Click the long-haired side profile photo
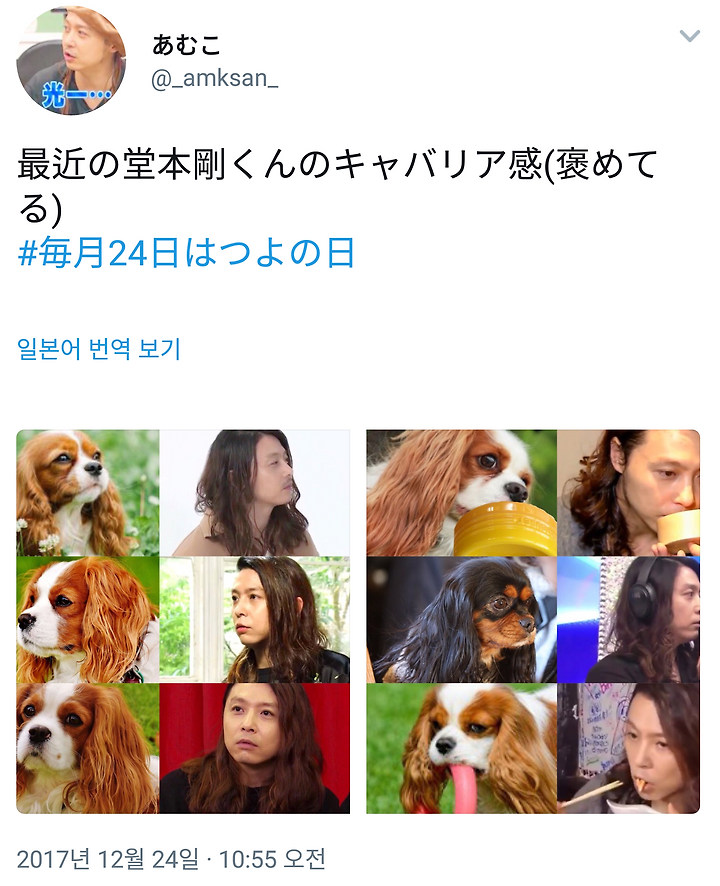The width and height of the screenshot is (720, 886). (255, 493)
